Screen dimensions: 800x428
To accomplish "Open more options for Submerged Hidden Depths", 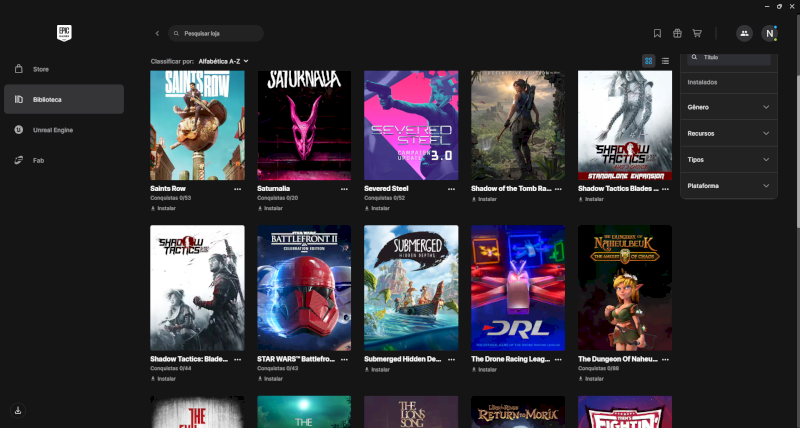I will point(451,359).
